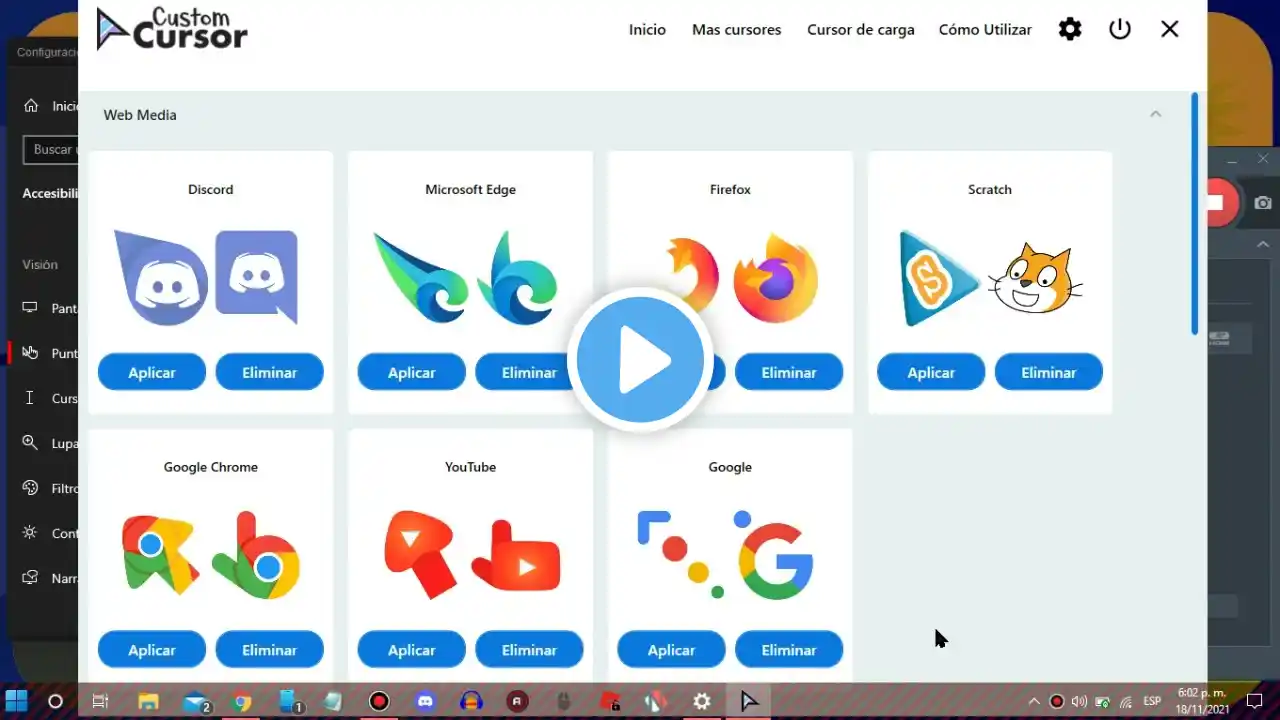Open Discord from the taskbar
This screenshot has height=720, width=1280.
point(425,702)
